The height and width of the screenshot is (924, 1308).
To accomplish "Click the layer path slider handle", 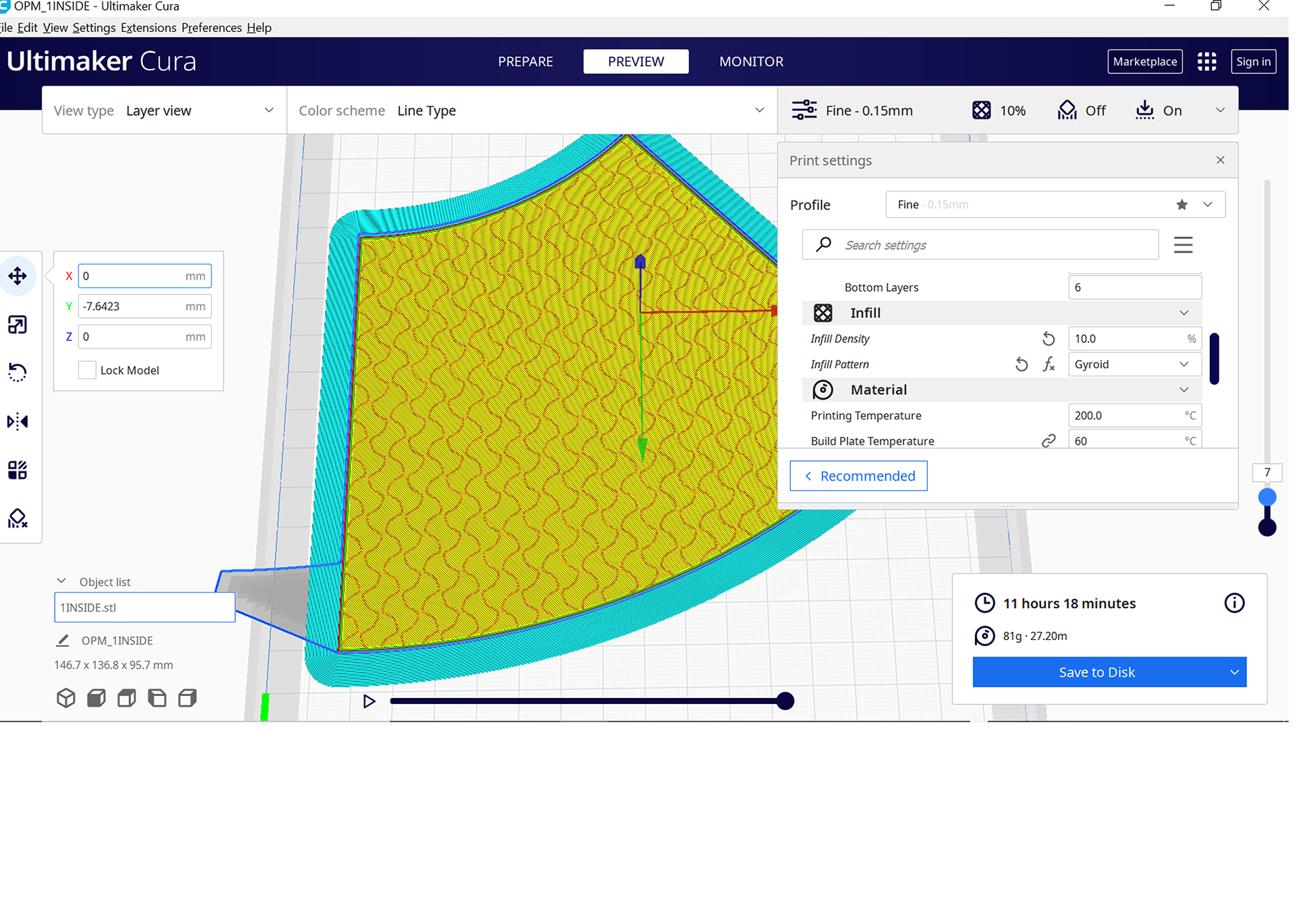I will point(785,701).
